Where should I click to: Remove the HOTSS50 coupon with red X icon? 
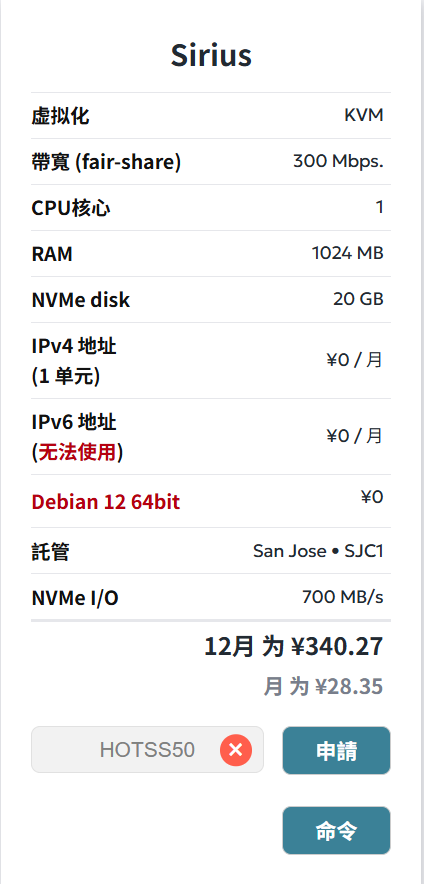coord(236,750)
